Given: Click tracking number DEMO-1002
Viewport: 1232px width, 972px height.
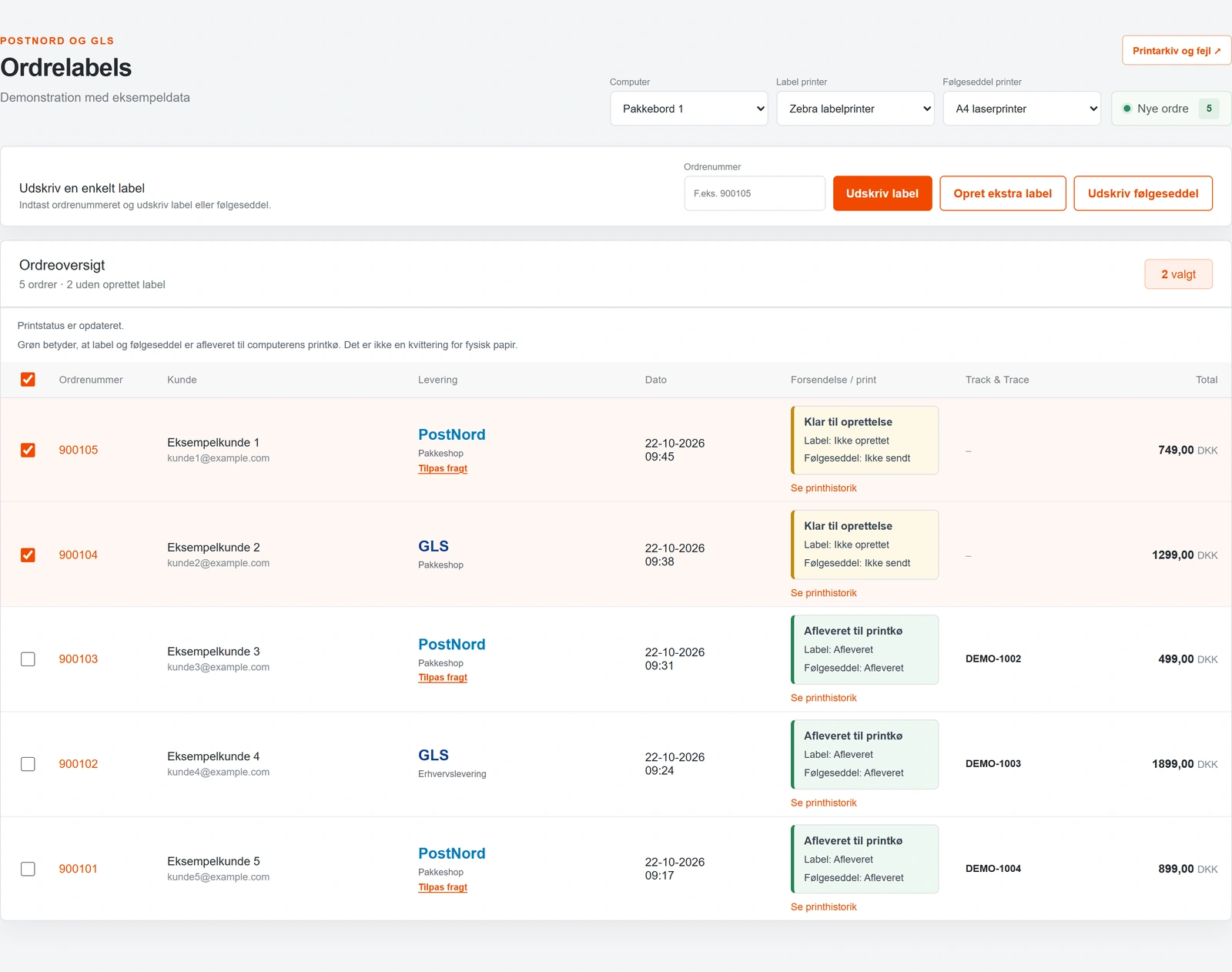Looking at the screenshot, I should [993, 659].
